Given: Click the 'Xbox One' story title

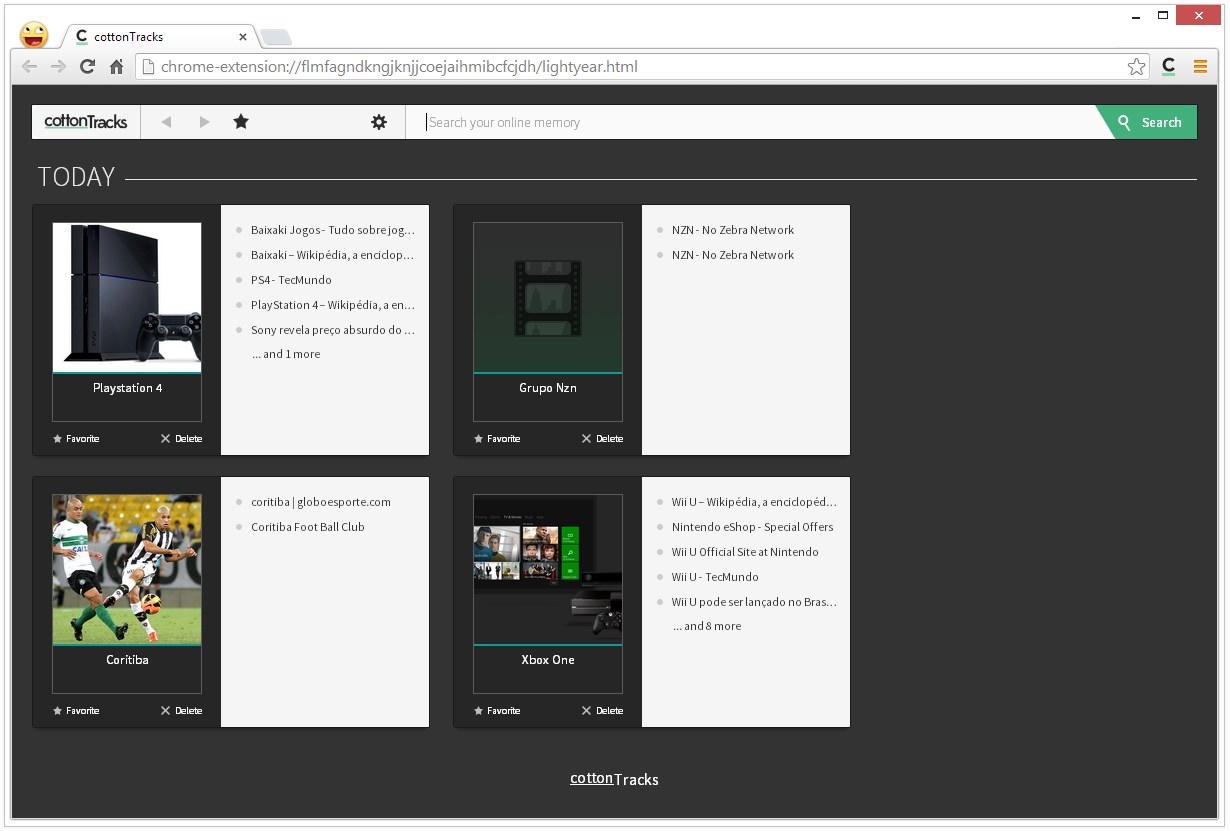Looking at the screenshot, I should pyautogui.click(x=548, y=660).
